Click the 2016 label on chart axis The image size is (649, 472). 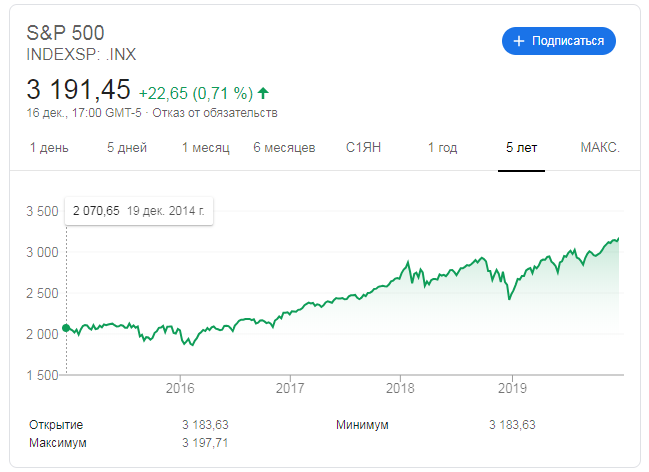click(x=180, y=388)
